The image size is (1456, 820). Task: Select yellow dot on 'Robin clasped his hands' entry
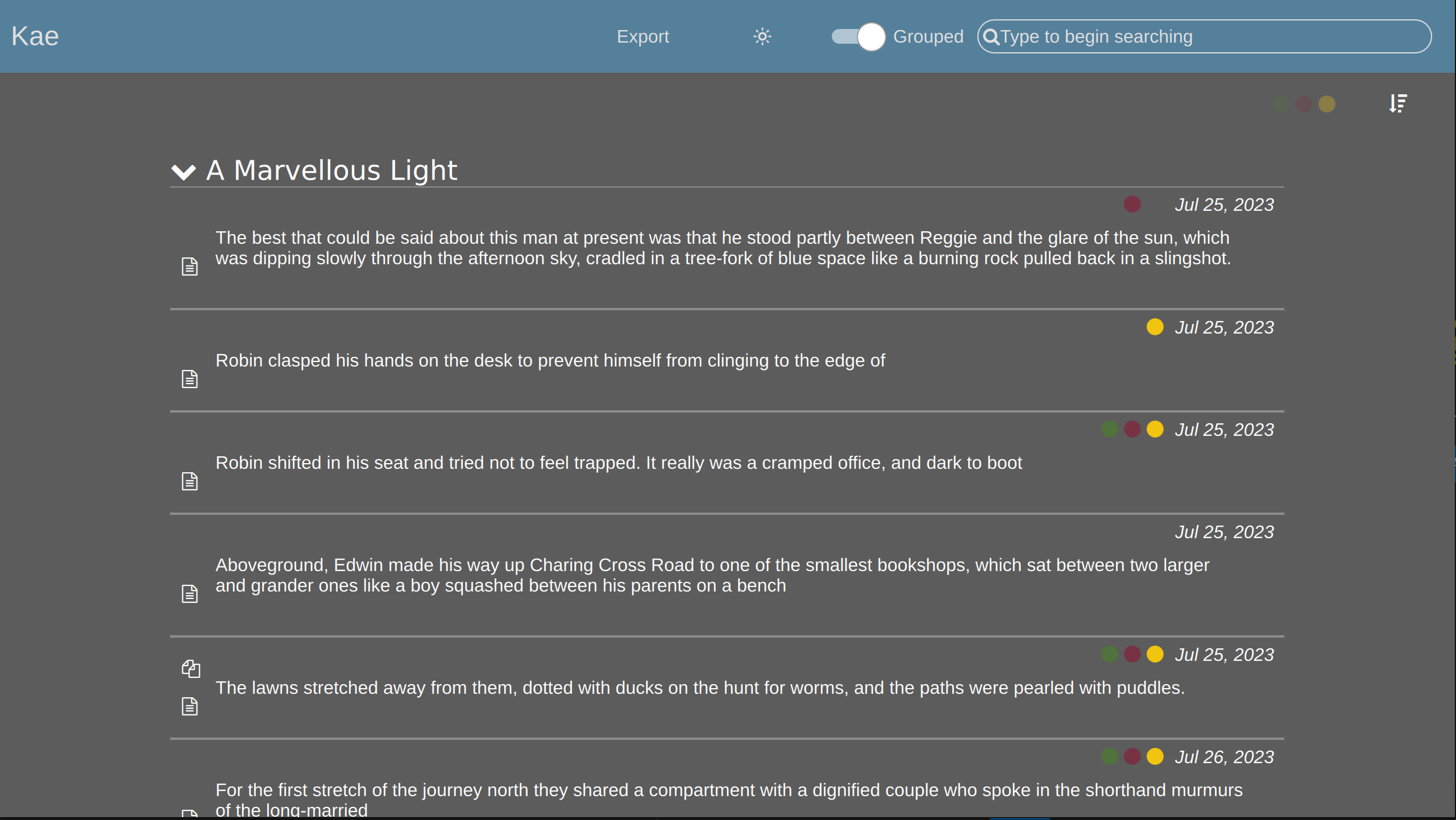click(x=1155, y=327)
